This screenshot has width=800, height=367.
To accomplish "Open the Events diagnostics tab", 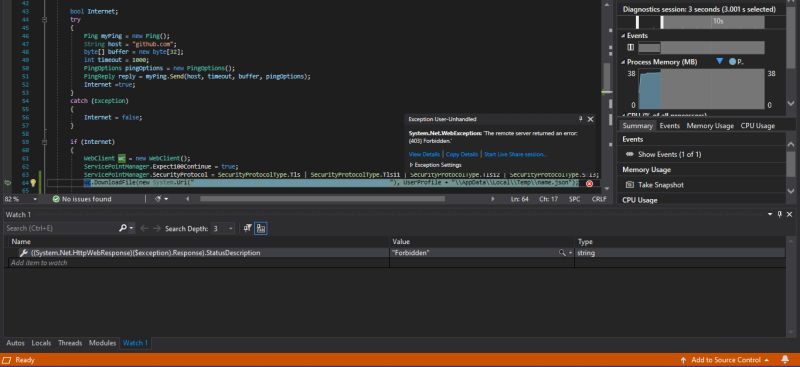I will (x=669, y=126).
